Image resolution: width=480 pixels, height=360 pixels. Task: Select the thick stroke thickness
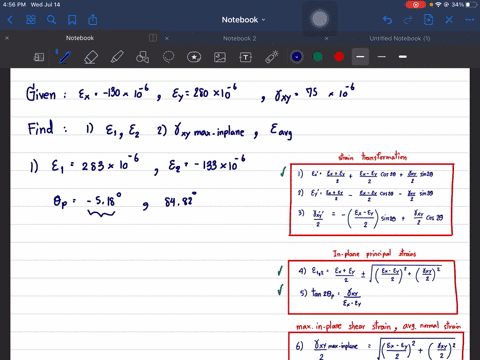[x=403, y=57]
